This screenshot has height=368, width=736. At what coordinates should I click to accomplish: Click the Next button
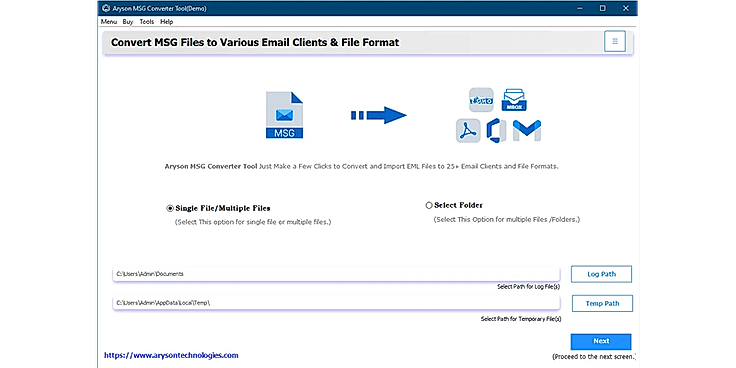601,341
